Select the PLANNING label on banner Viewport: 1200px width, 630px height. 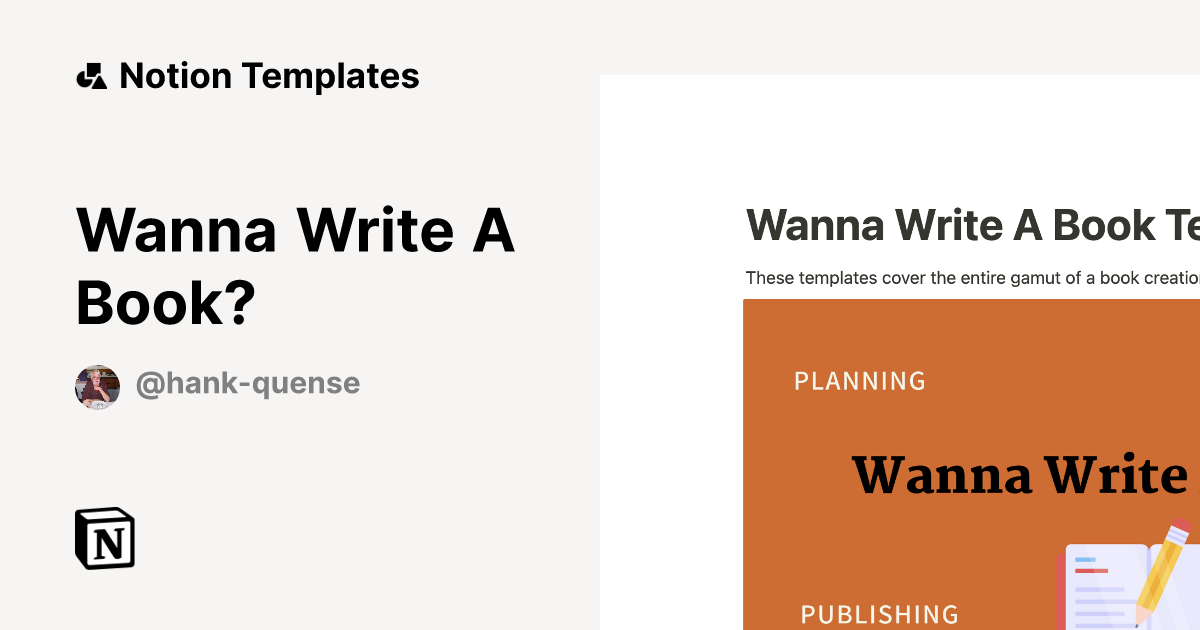tap(860, 381)
